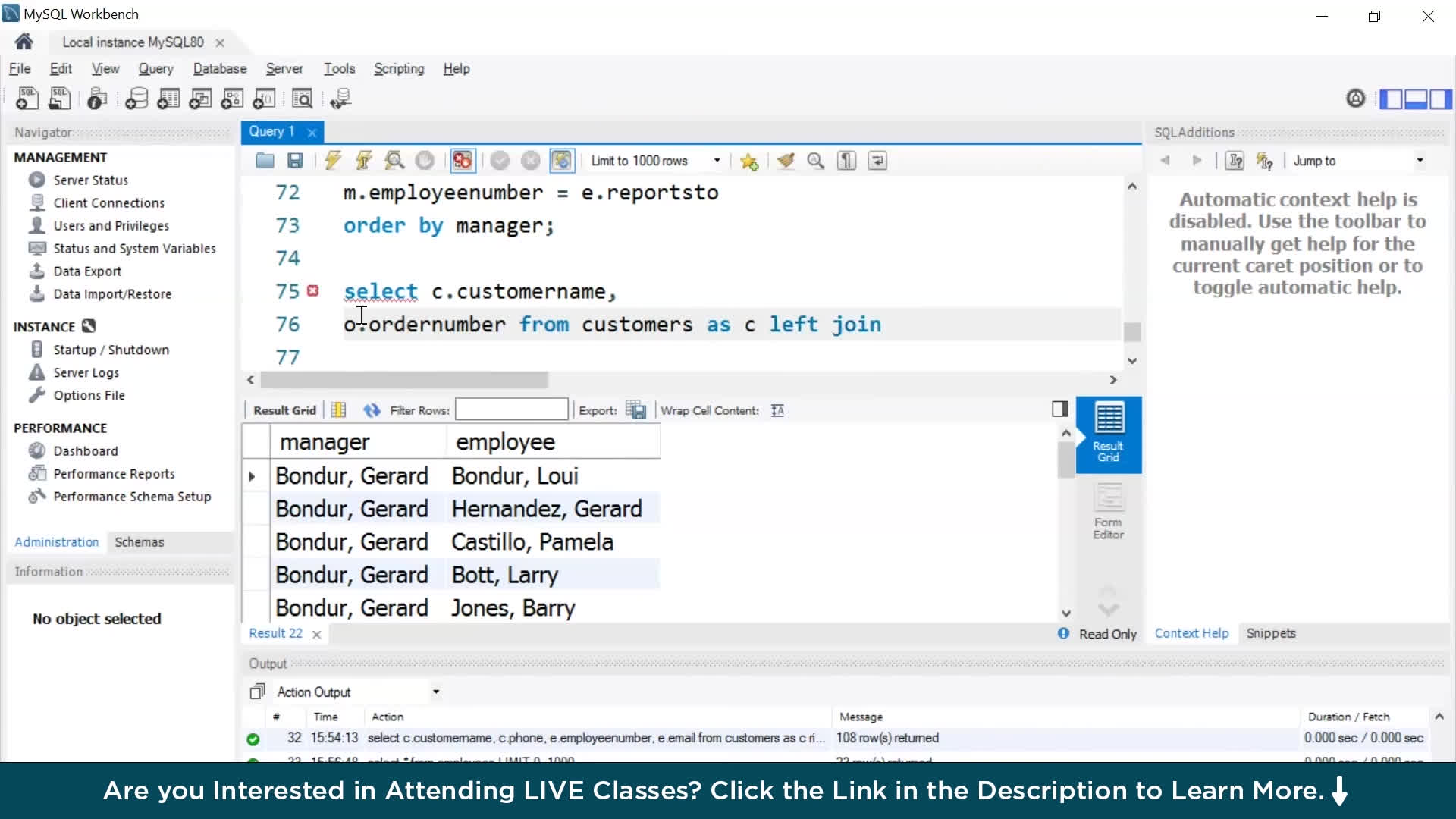Toggle the auto-commit mode button
Viewport: 1456px width, 819px height.
click(561, 161)
